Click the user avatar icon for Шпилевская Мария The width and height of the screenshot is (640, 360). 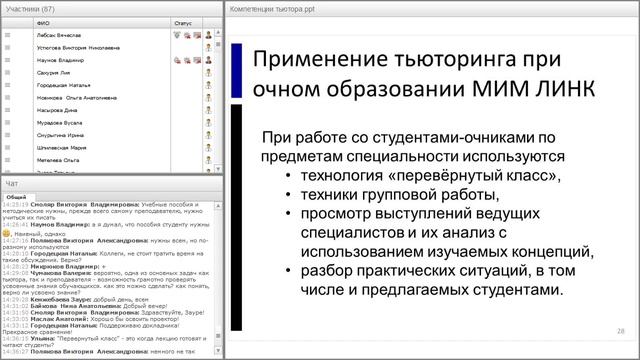[x=209, y=148]
